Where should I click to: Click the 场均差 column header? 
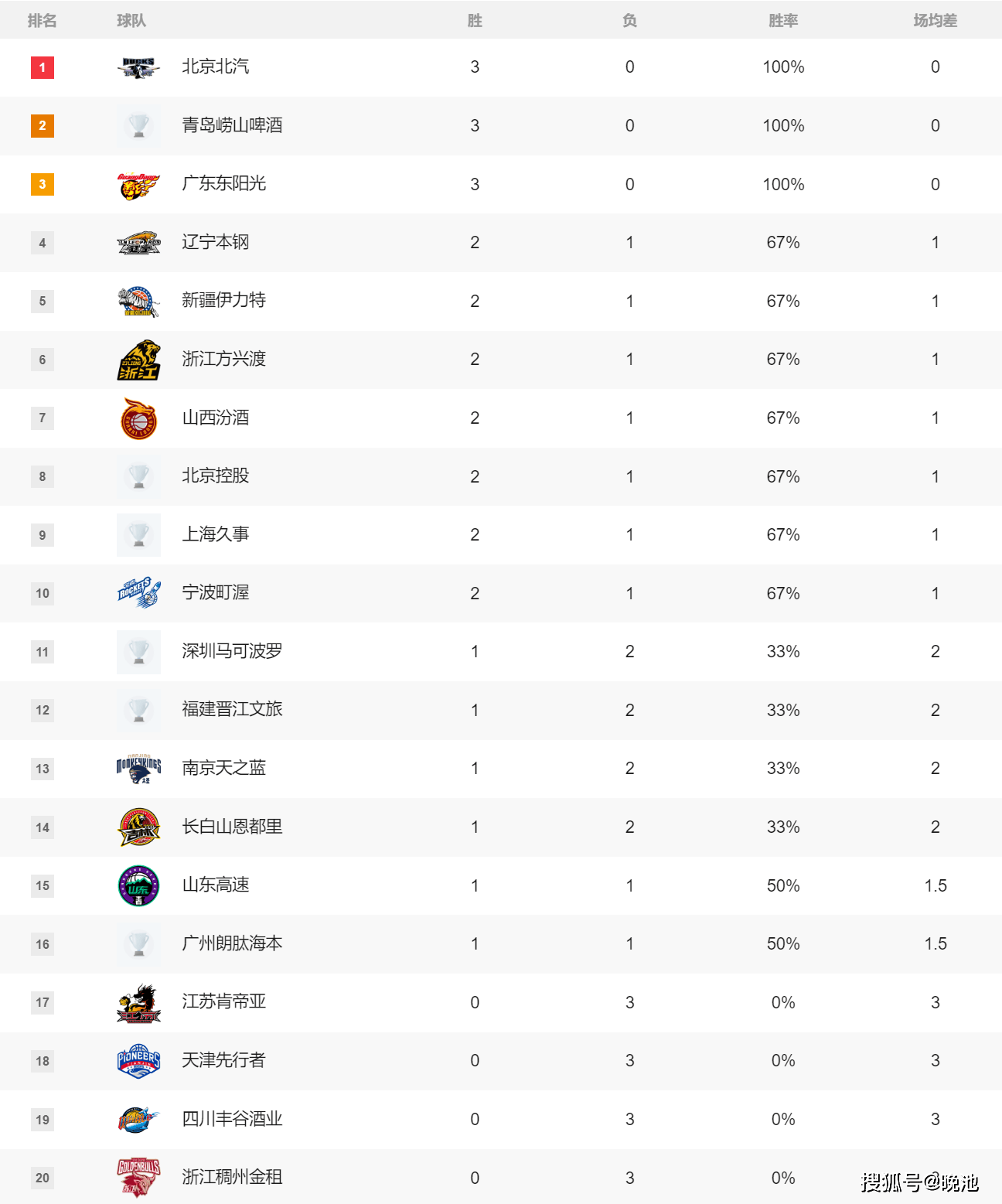(x=935, y=21)
